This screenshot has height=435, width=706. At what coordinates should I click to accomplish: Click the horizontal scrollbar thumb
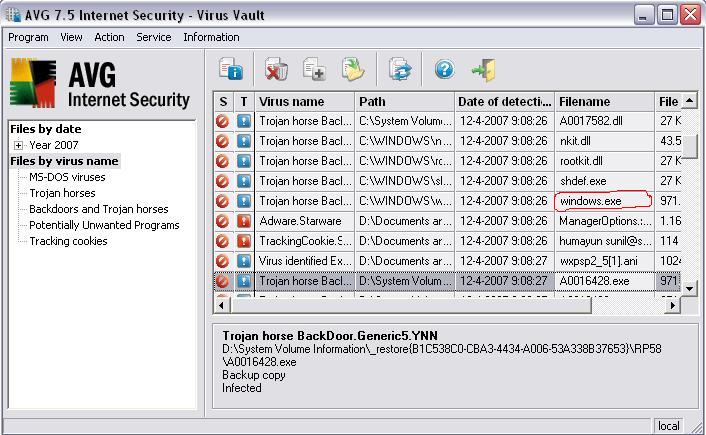click(410, 306)
